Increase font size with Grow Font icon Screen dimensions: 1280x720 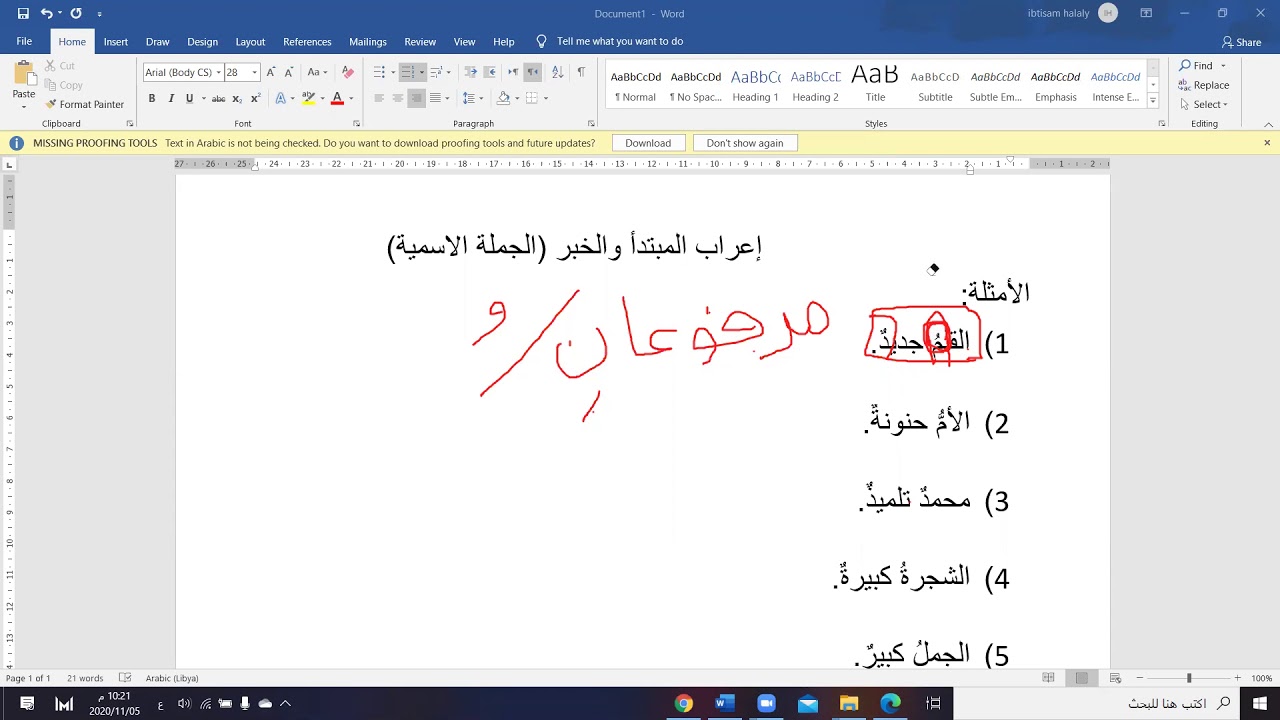point(271,72)
